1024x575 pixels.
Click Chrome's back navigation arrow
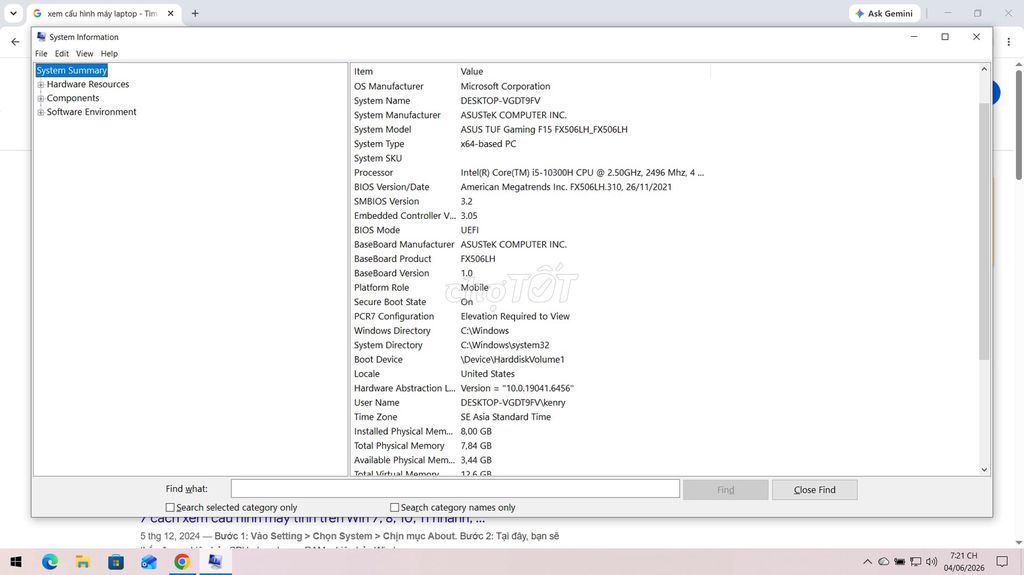tap(16, 42)
